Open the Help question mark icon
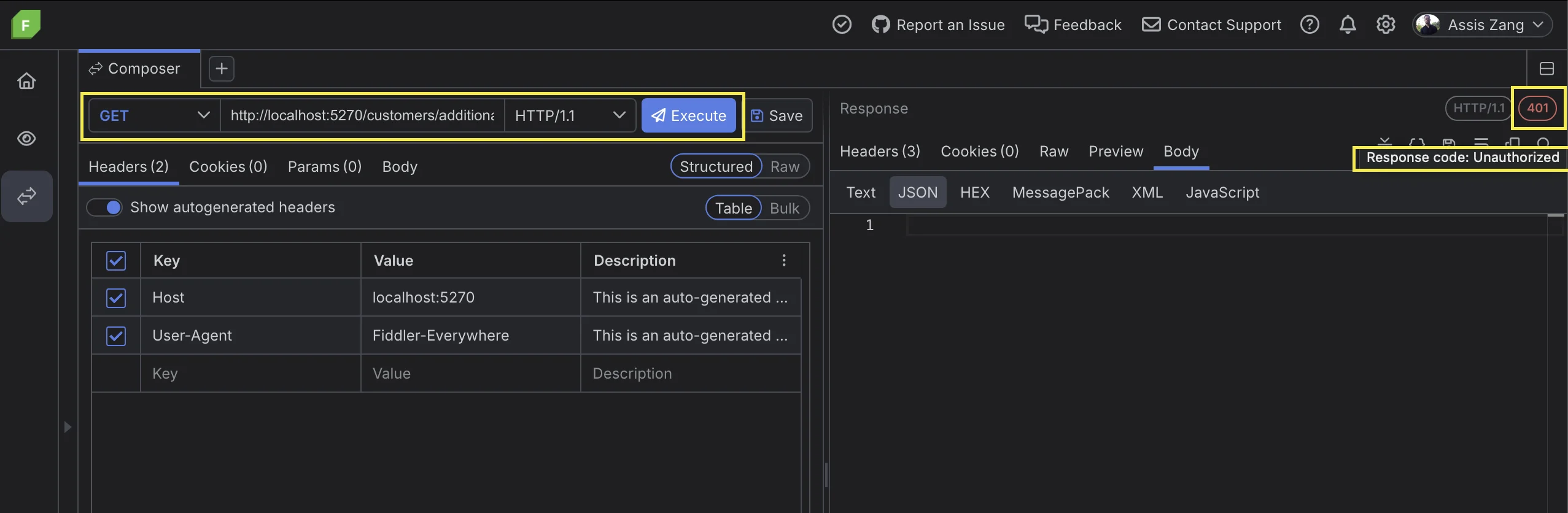The height and width of the screenshot is (513, 1568). tap(1310, 25)
